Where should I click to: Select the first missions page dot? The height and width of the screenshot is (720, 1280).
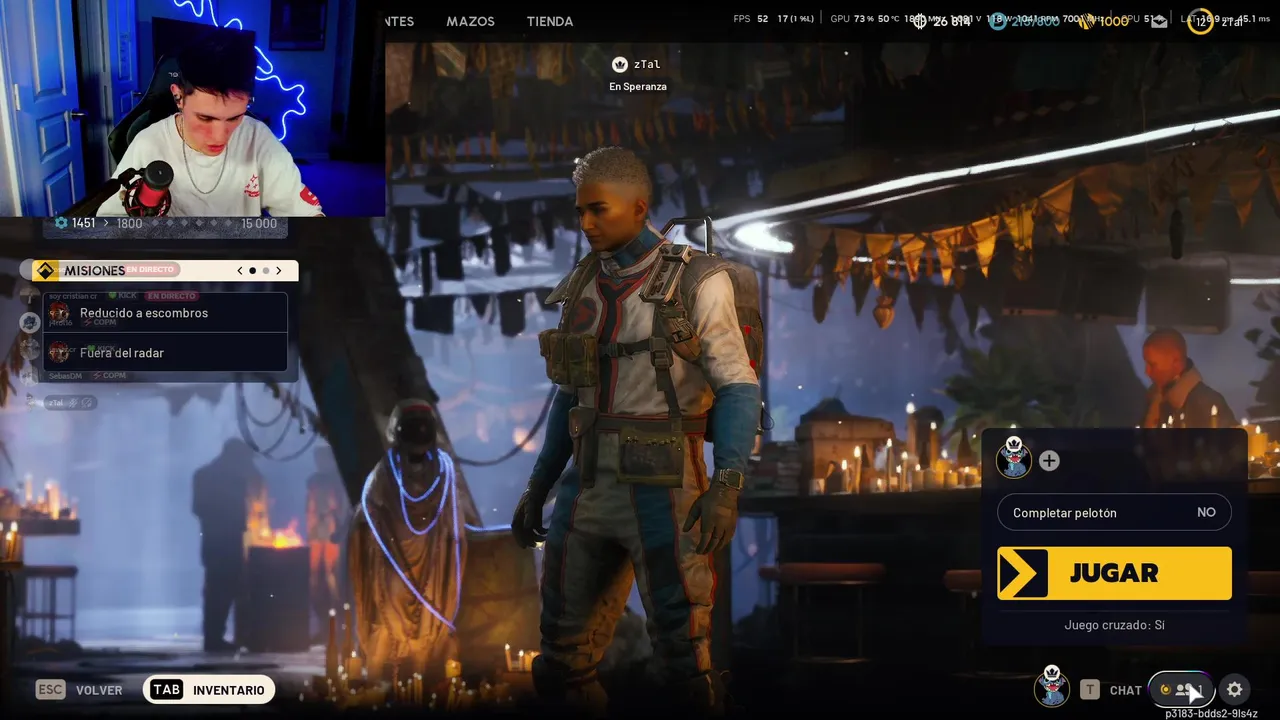pyautogui.click(x=252, y=270)
